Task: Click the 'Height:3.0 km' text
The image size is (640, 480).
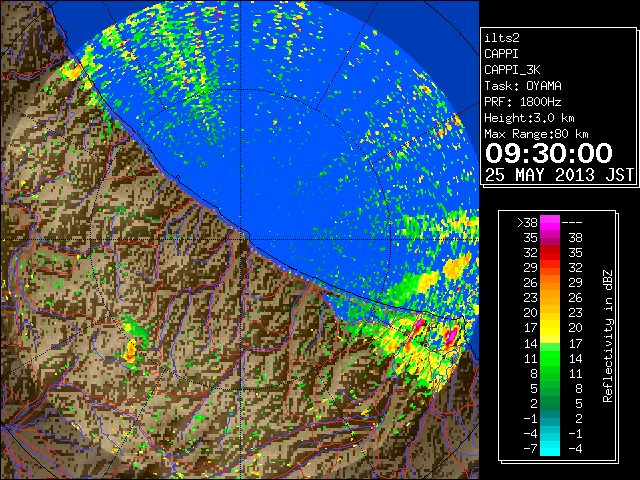Action: click(x=529, y=118)
